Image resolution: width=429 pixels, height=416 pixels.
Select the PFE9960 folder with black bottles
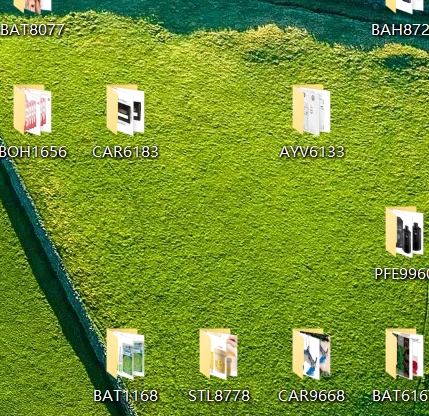(404, 232)
